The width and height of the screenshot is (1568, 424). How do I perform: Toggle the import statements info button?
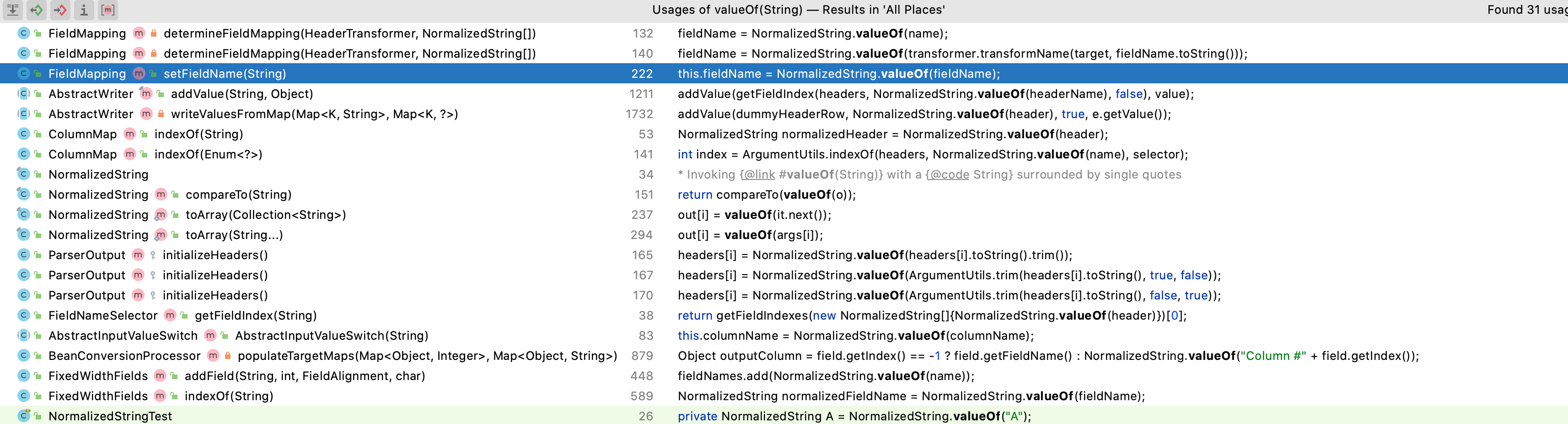coord(84,10)
